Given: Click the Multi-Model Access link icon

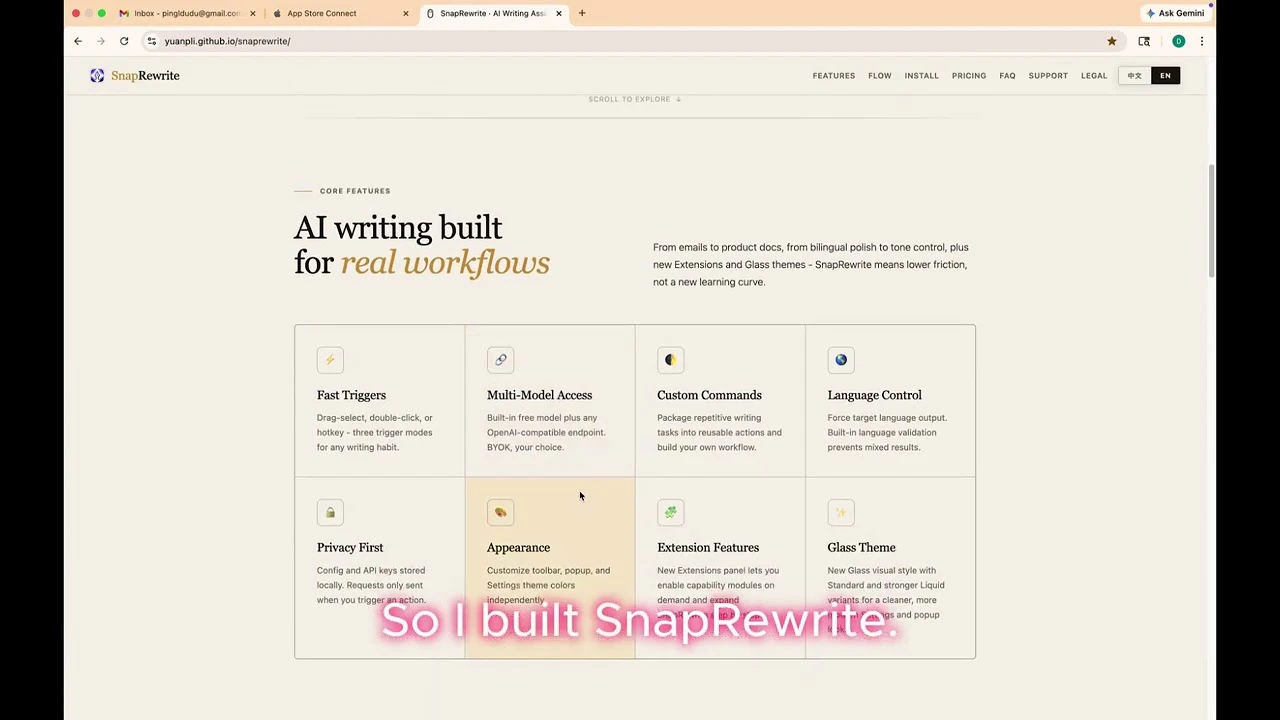Looking at the screenshot, I should 500,360.
